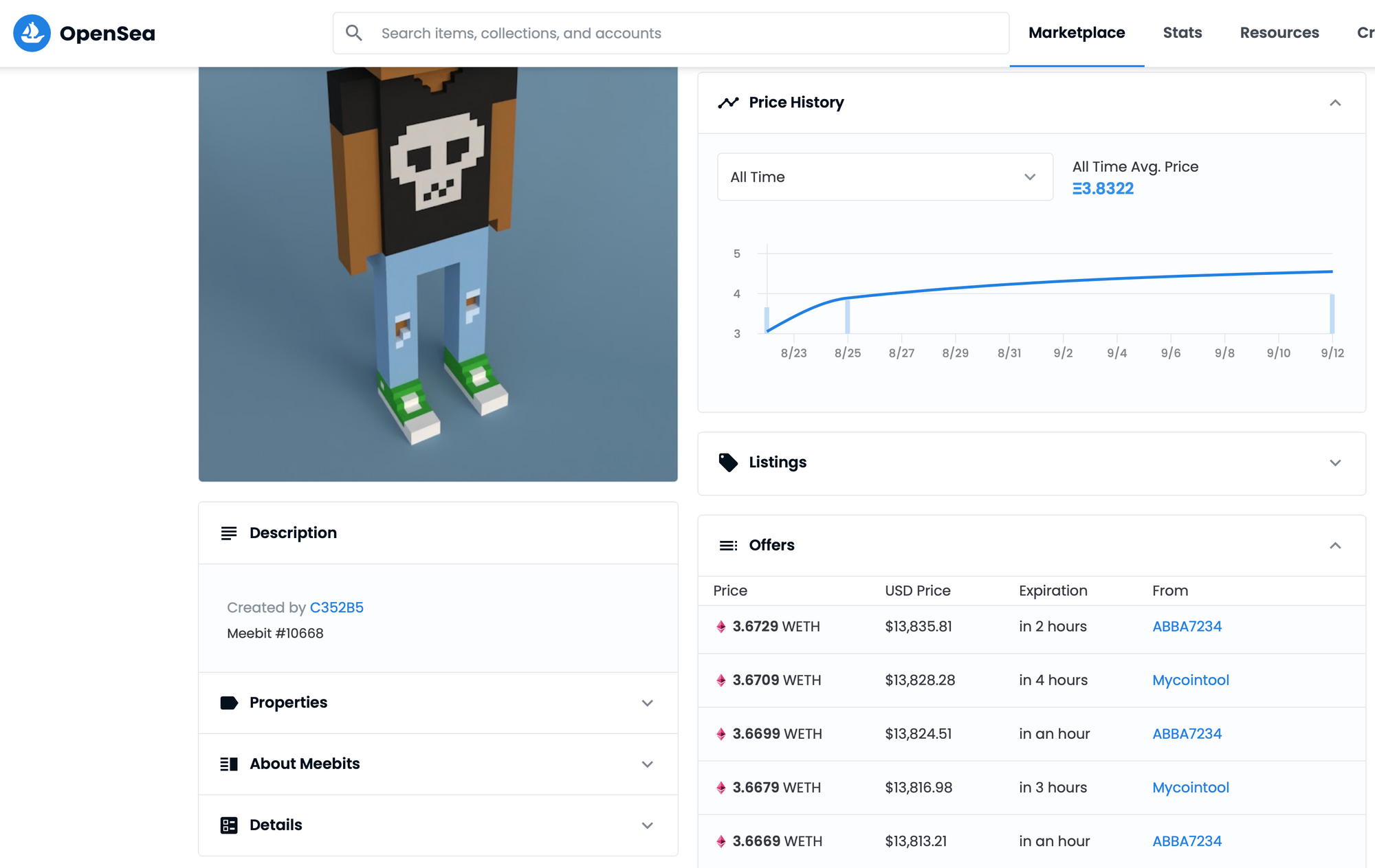The height and width of the screenshot is (868, 1375).
Task: Click the About Meebits panel icon
Action: 229,764
